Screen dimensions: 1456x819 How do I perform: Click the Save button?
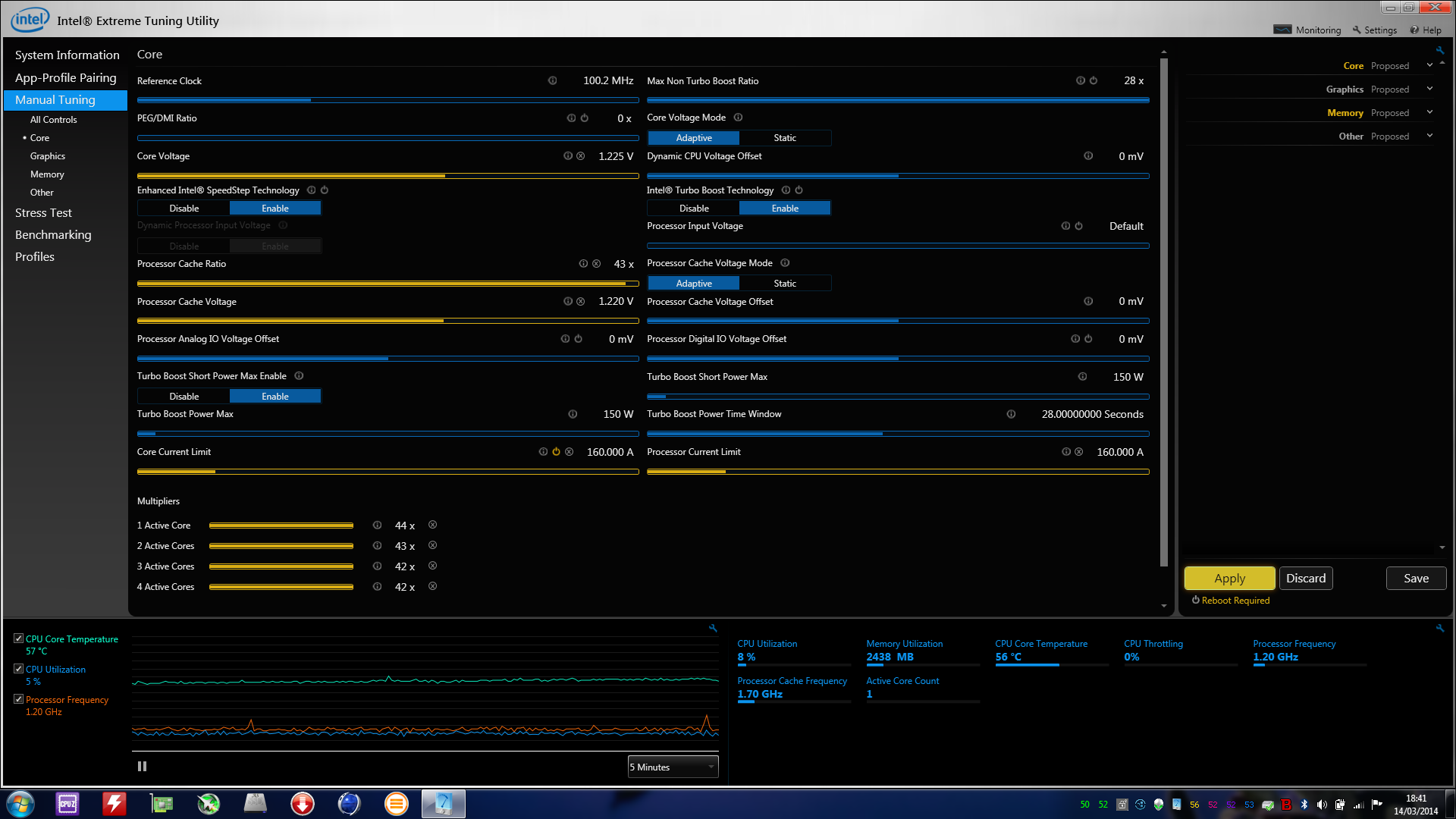tap(1416, 579)
